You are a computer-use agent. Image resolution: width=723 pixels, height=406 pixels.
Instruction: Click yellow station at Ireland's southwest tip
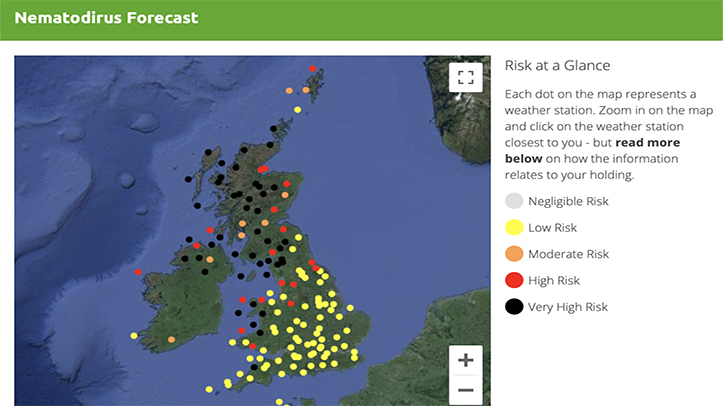pyautogui.click(x=133, y=336)
